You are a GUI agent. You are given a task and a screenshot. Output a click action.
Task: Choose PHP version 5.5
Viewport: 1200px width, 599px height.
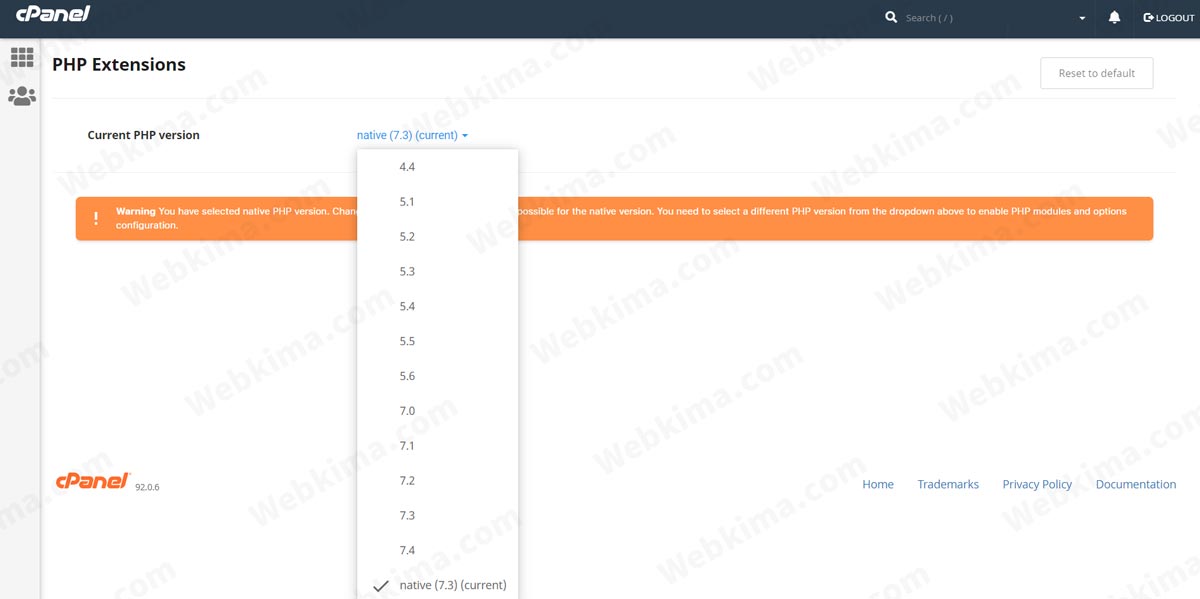438,341
